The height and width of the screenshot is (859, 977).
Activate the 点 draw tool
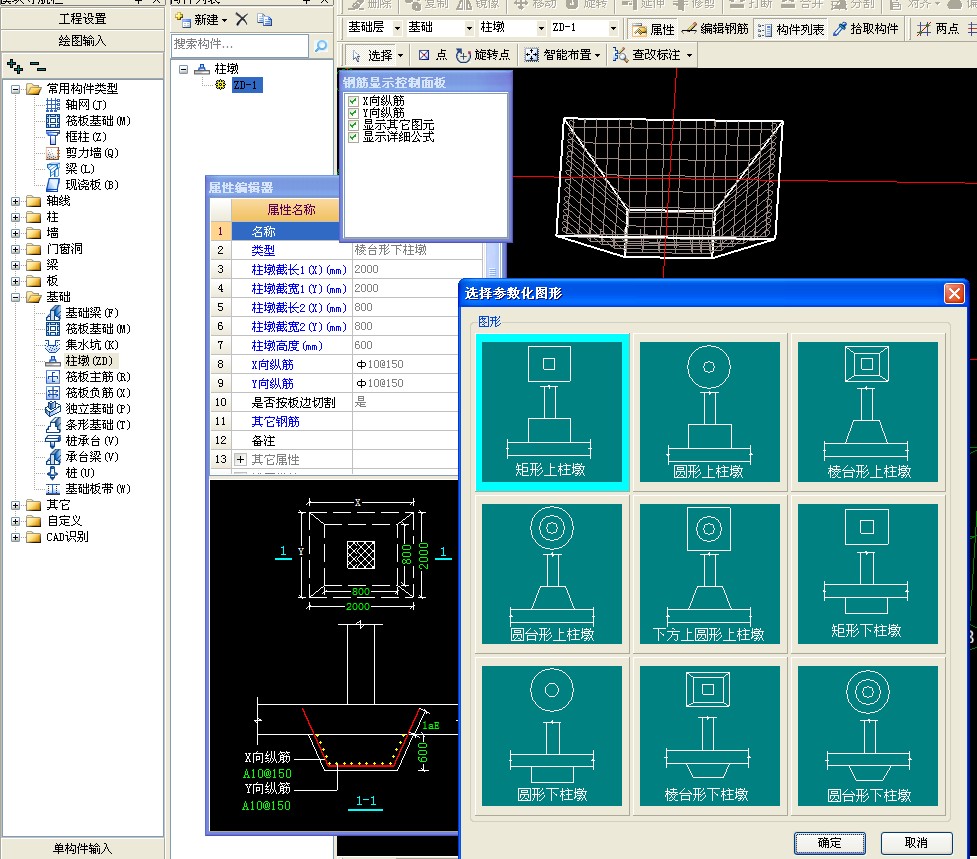[x=433, y=55]
